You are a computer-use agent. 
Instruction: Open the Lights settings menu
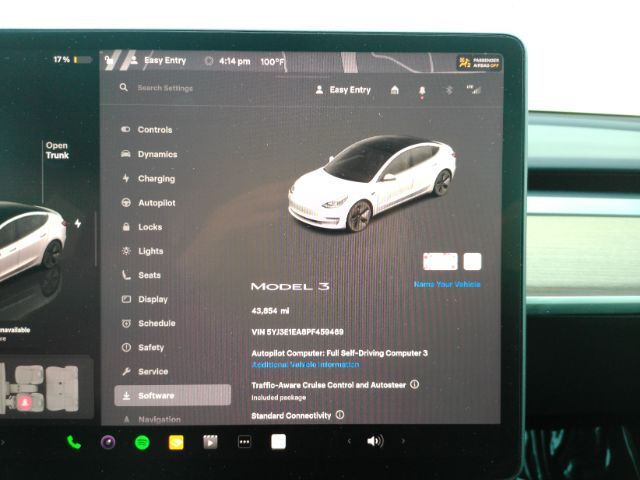click(x=142, y=251)
